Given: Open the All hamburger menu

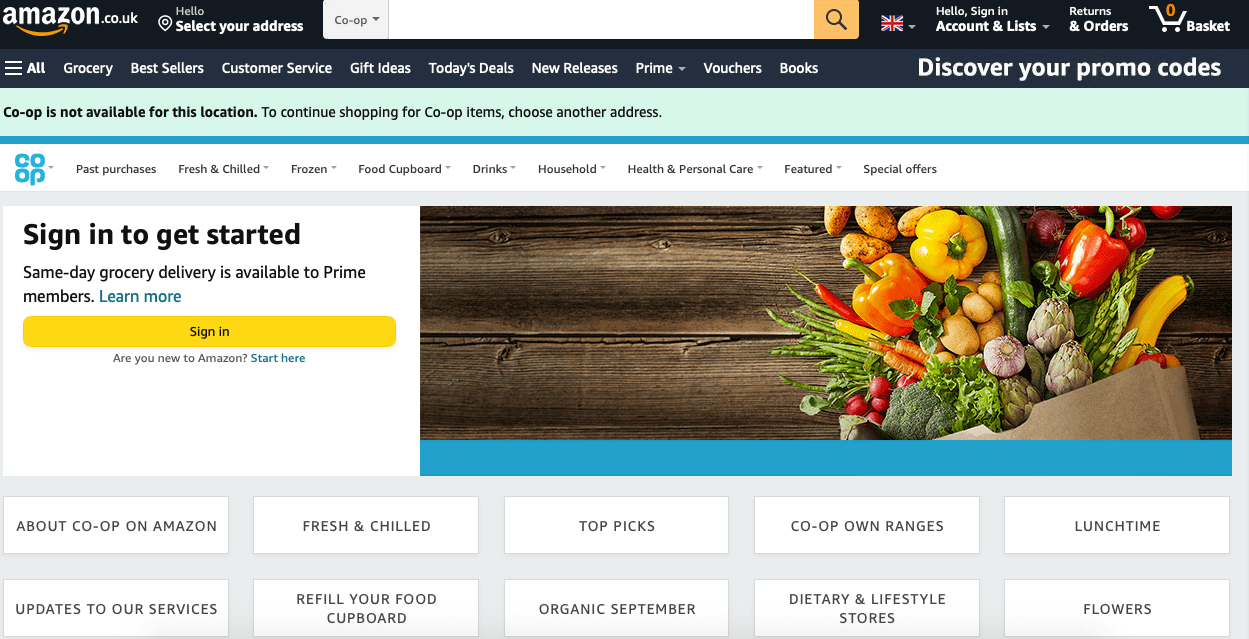Looking at the screenshot, I should pyautogui.click(x=25, y=67).
